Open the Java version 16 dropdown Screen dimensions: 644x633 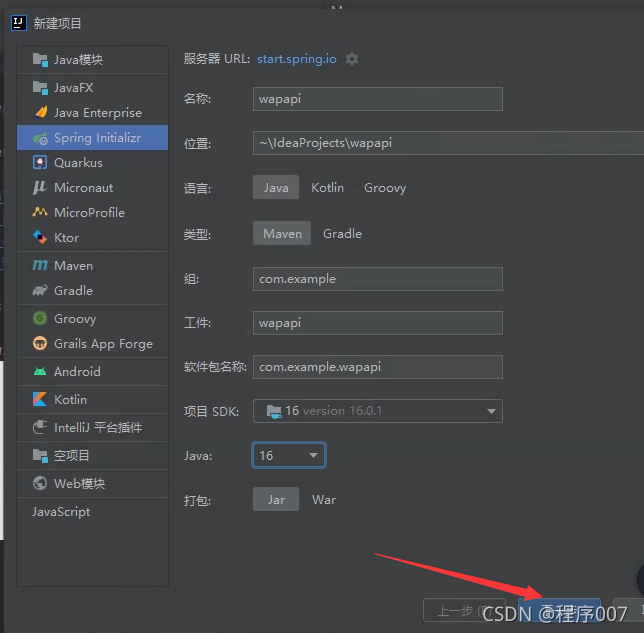coord(289,455)
